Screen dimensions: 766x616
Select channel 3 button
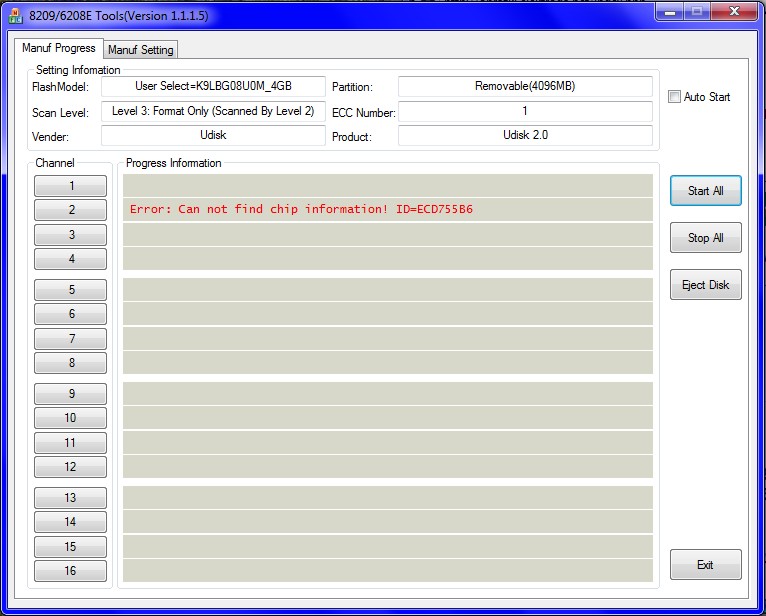[x=70, y=234]
